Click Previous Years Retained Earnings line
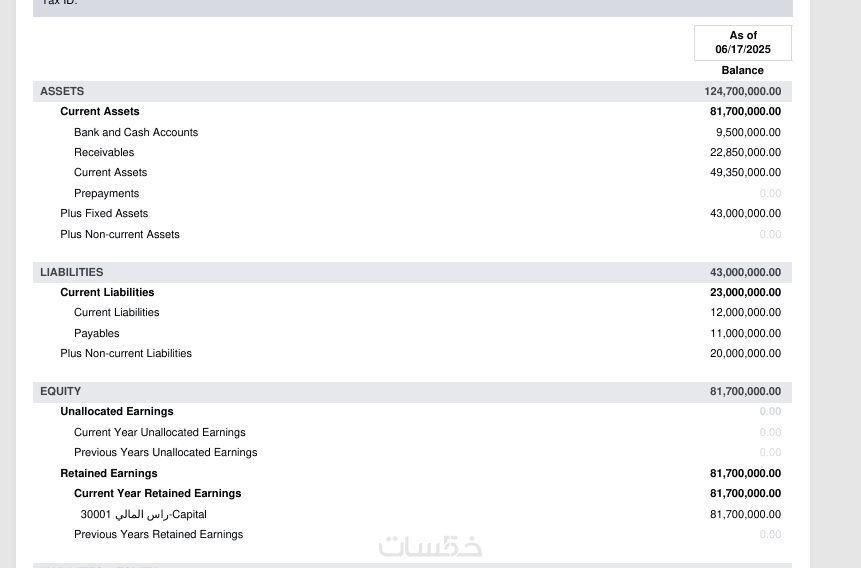This screenshot has width=861, height=568. (159, 534)
